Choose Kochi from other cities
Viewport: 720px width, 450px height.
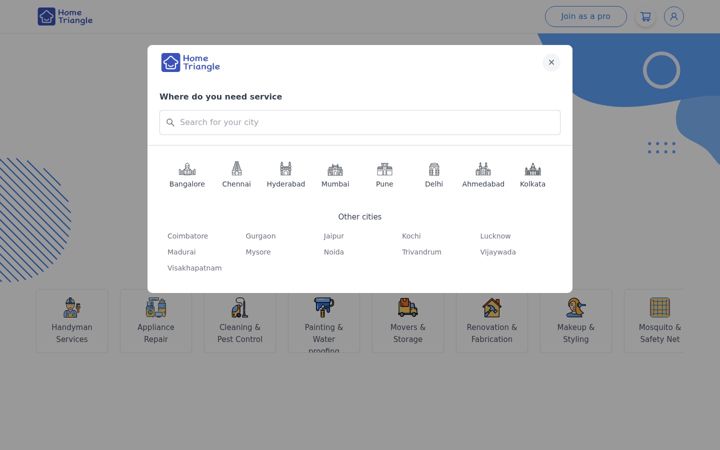point(411,236)
